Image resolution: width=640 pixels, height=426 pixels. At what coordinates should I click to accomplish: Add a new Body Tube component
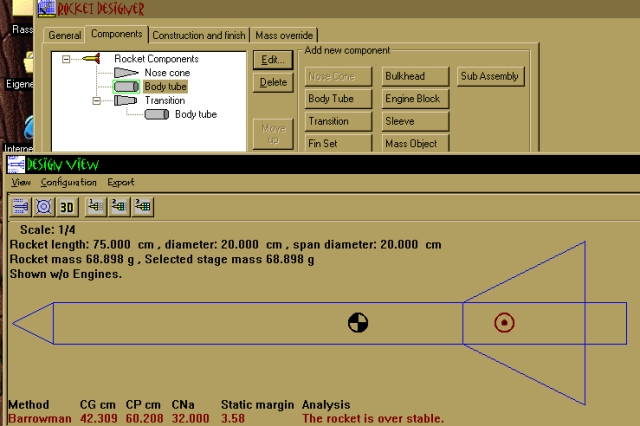pyautogui.click(x=338, y=99)
